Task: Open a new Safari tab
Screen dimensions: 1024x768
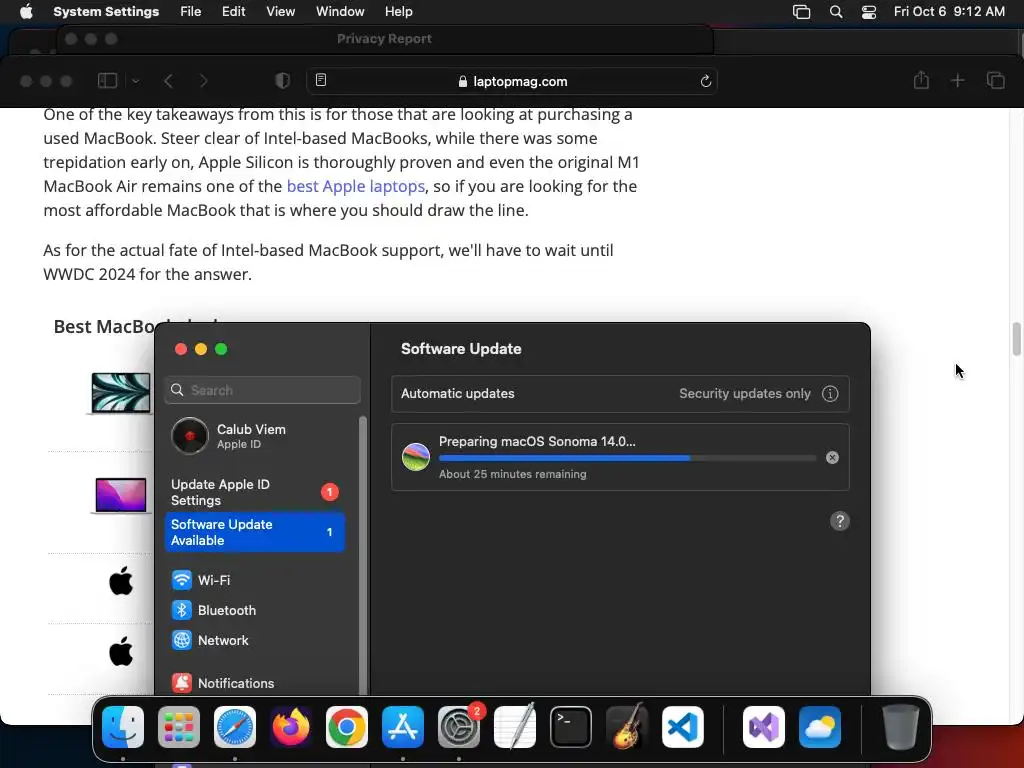Action: click(957, 81)
